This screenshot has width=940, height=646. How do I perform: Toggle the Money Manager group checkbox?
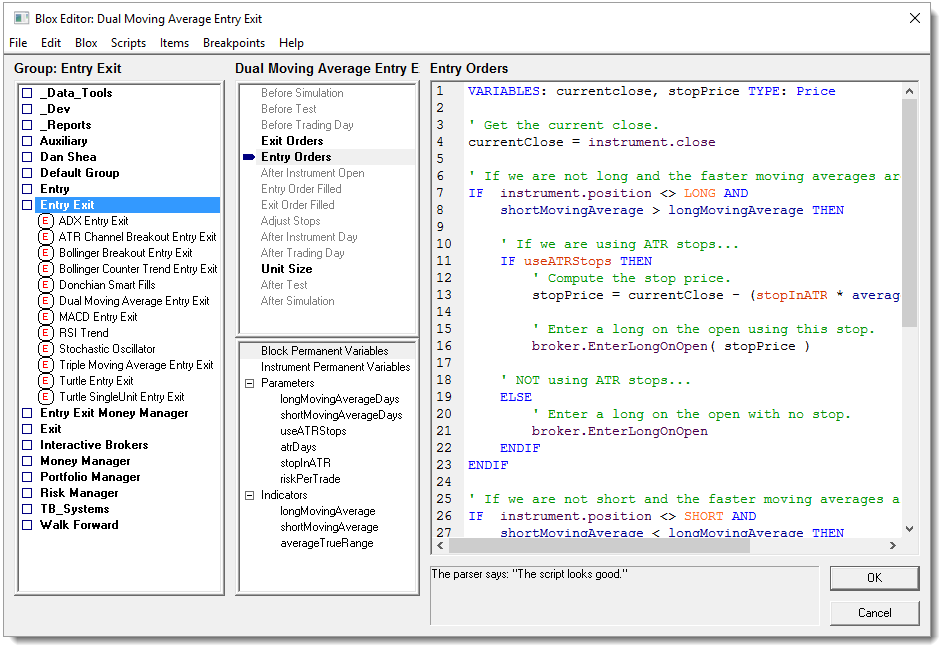pyautogui.click(x=28, y=461)
